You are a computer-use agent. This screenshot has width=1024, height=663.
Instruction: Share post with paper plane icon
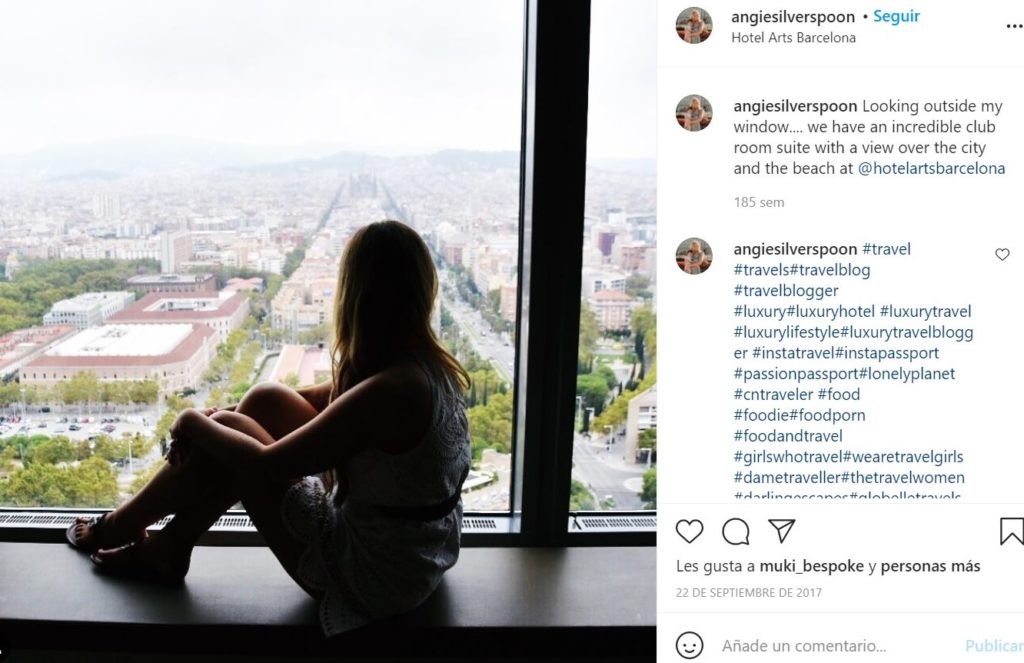pos(781,531)
